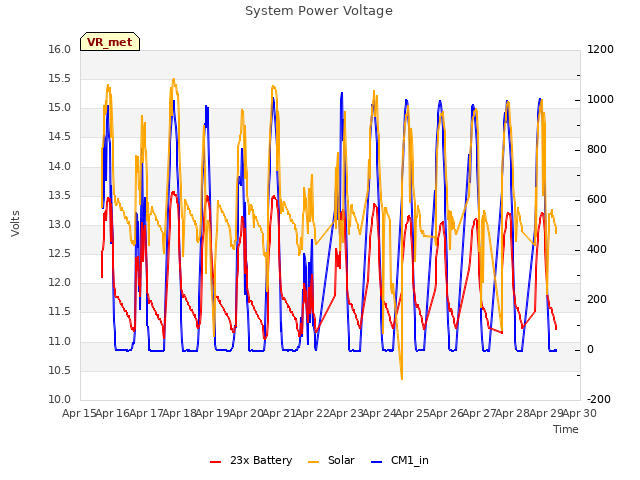Click the Apr 15 date tick label

79,413
